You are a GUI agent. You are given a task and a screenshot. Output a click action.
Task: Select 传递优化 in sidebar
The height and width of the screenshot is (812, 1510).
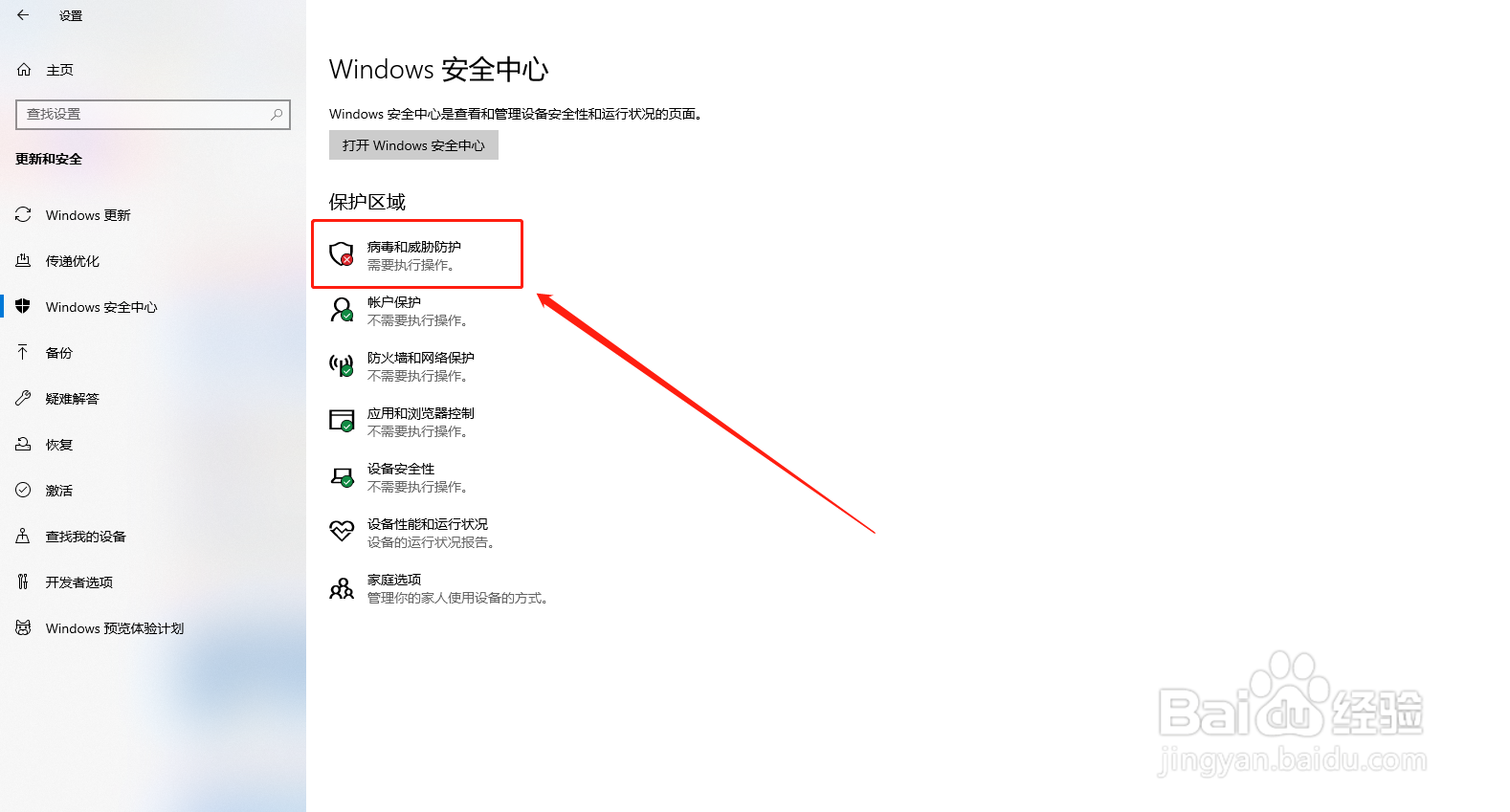(73, 261)
